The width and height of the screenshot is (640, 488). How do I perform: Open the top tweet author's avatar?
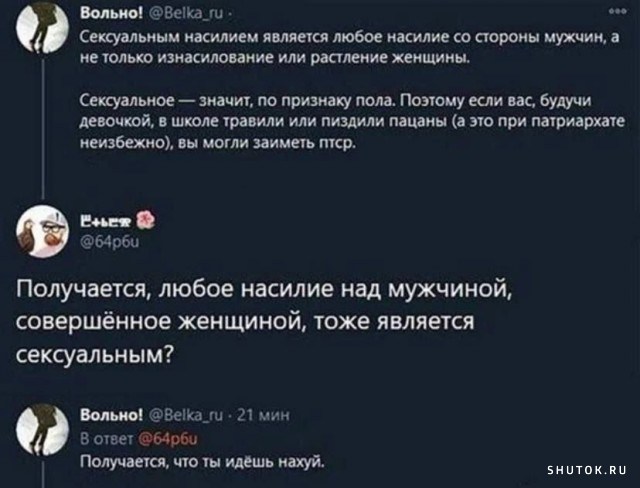tap(42, 27)
